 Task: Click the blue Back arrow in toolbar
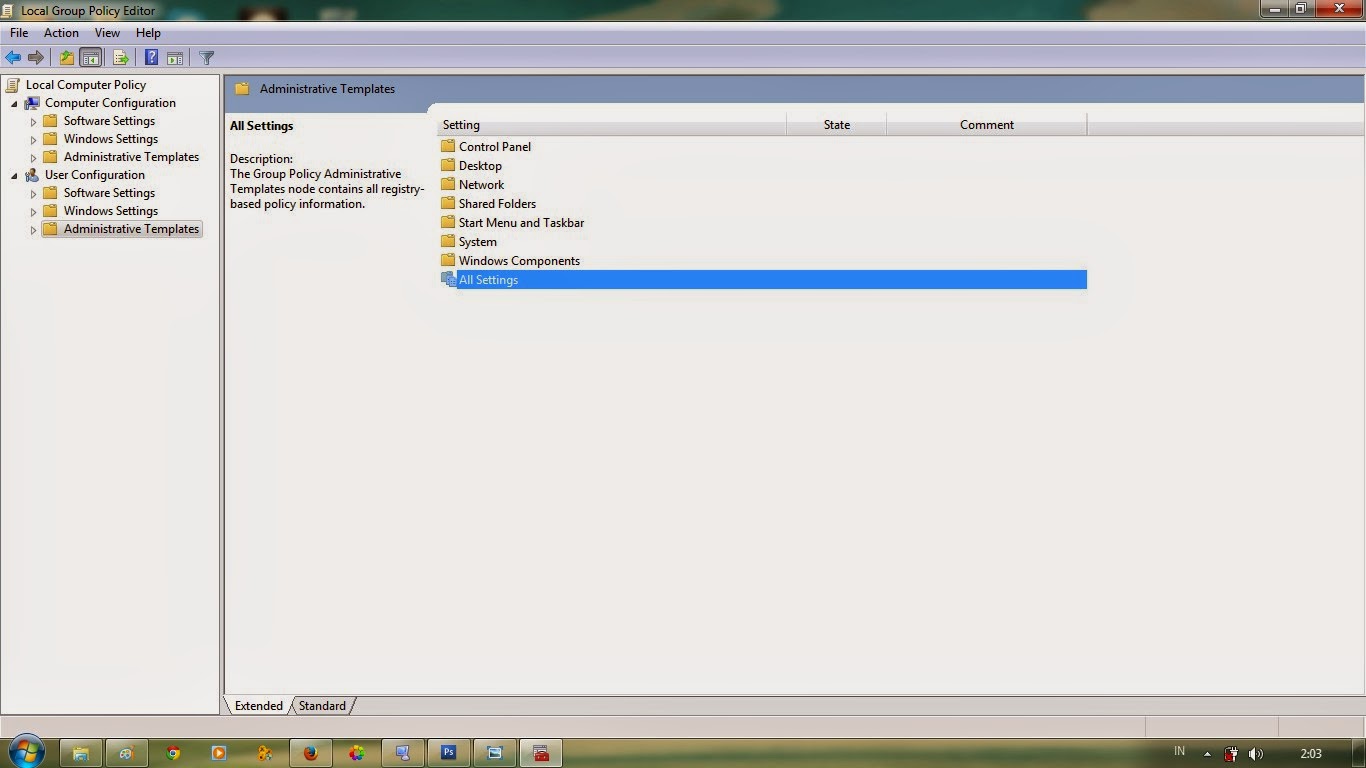(x=13, y=58)
